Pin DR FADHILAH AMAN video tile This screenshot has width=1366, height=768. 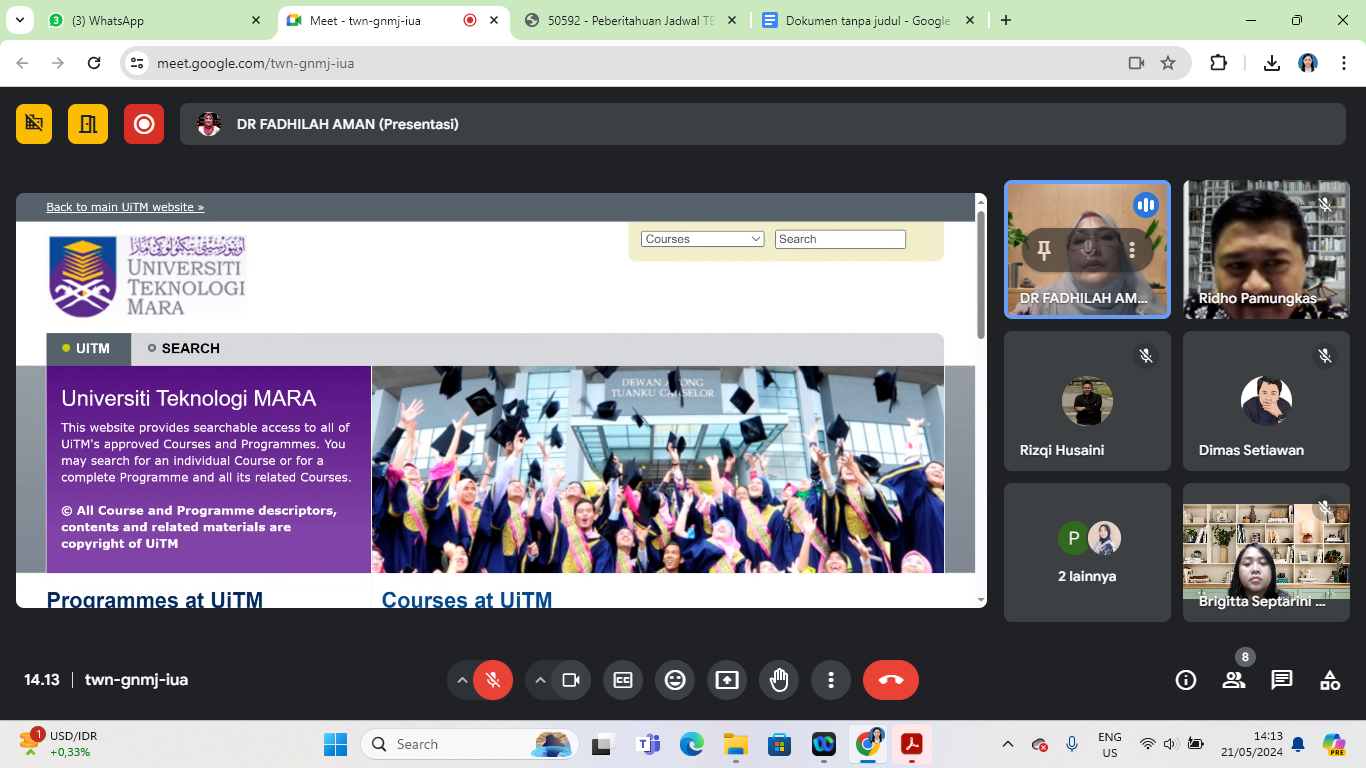[1044, 249]
